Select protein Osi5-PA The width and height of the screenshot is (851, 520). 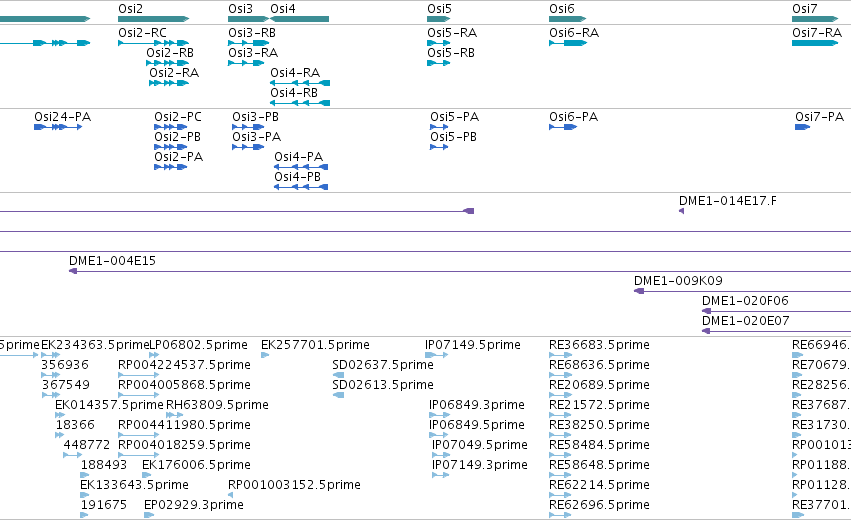(455, 117)
